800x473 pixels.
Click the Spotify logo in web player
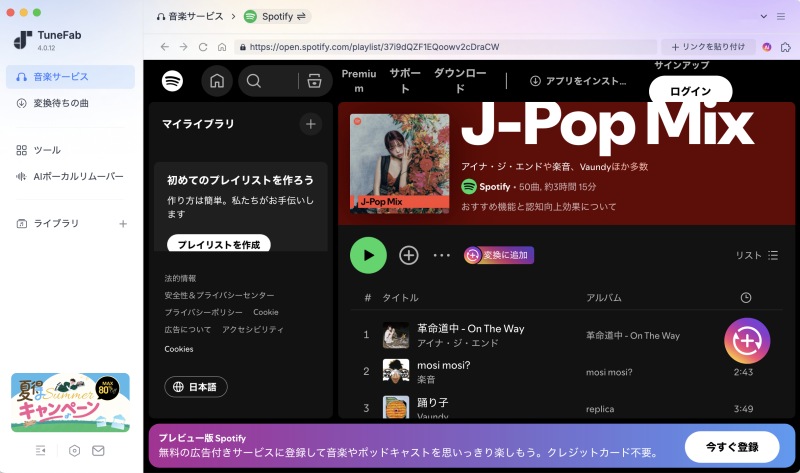click(x=172, y=81)
